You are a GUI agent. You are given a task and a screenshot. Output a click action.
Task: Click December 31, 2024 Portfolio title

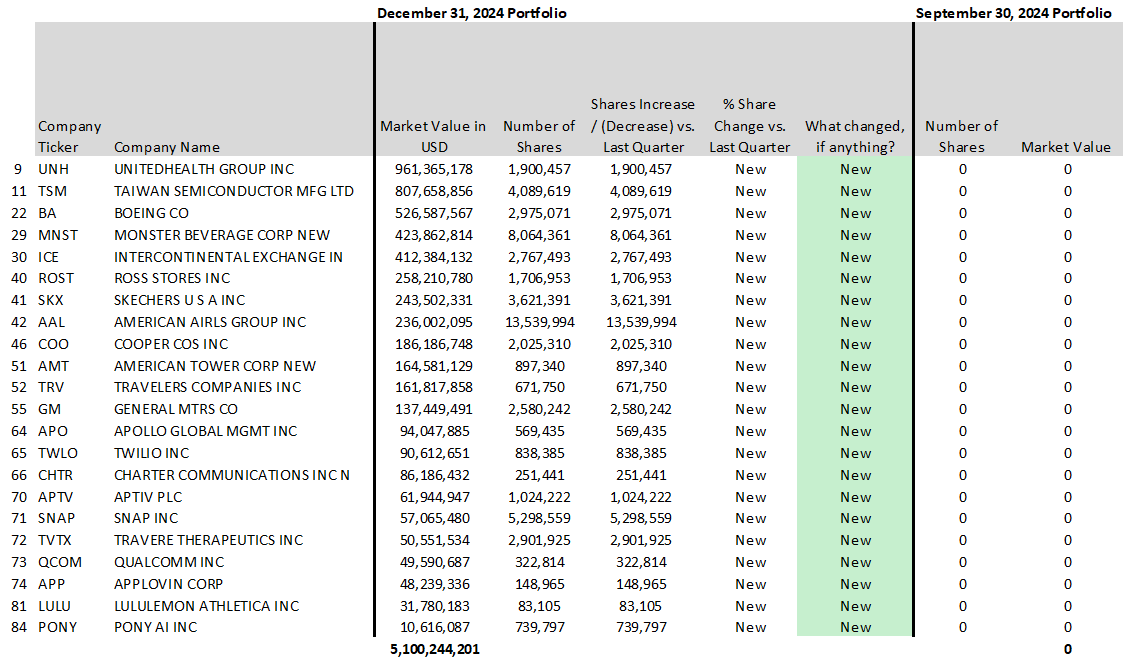tap(472, 13)
